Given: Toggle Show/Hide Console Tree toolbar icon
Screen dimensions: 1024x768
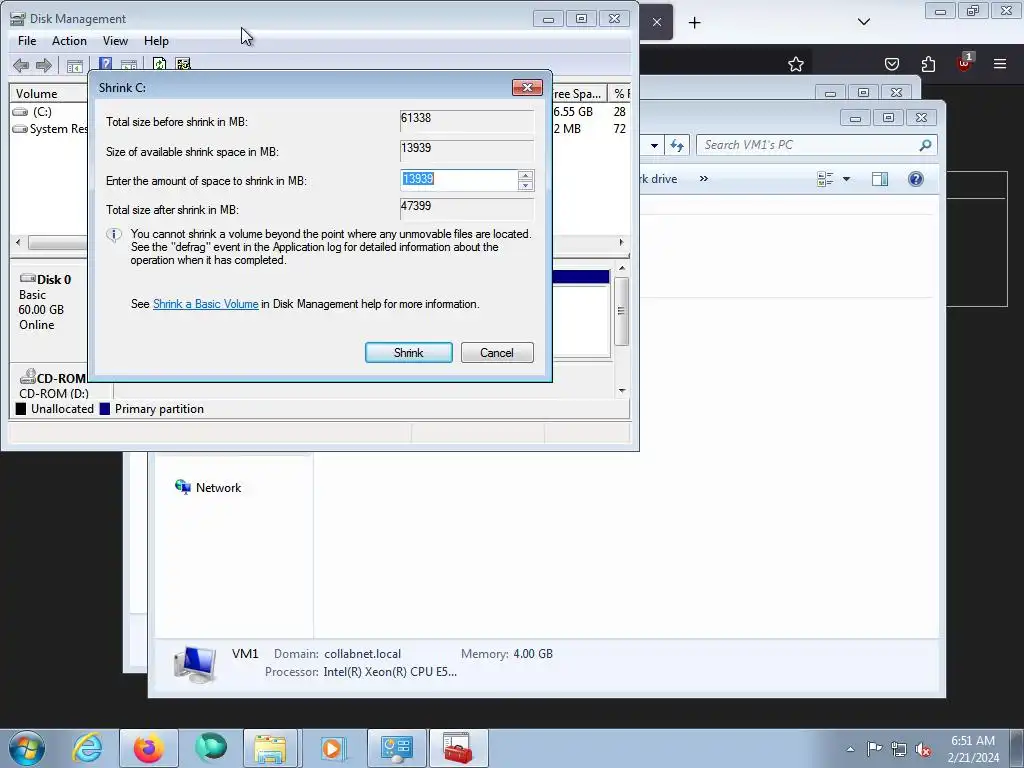Looking at the screenshot, I should (x=74, y=65).
